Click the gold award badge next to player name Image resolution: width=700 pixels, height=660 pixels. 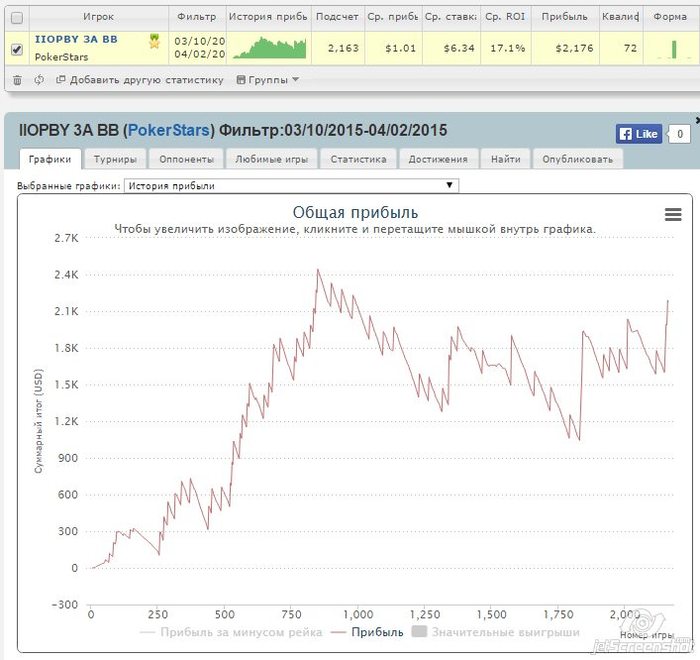(x=154, y=42)
